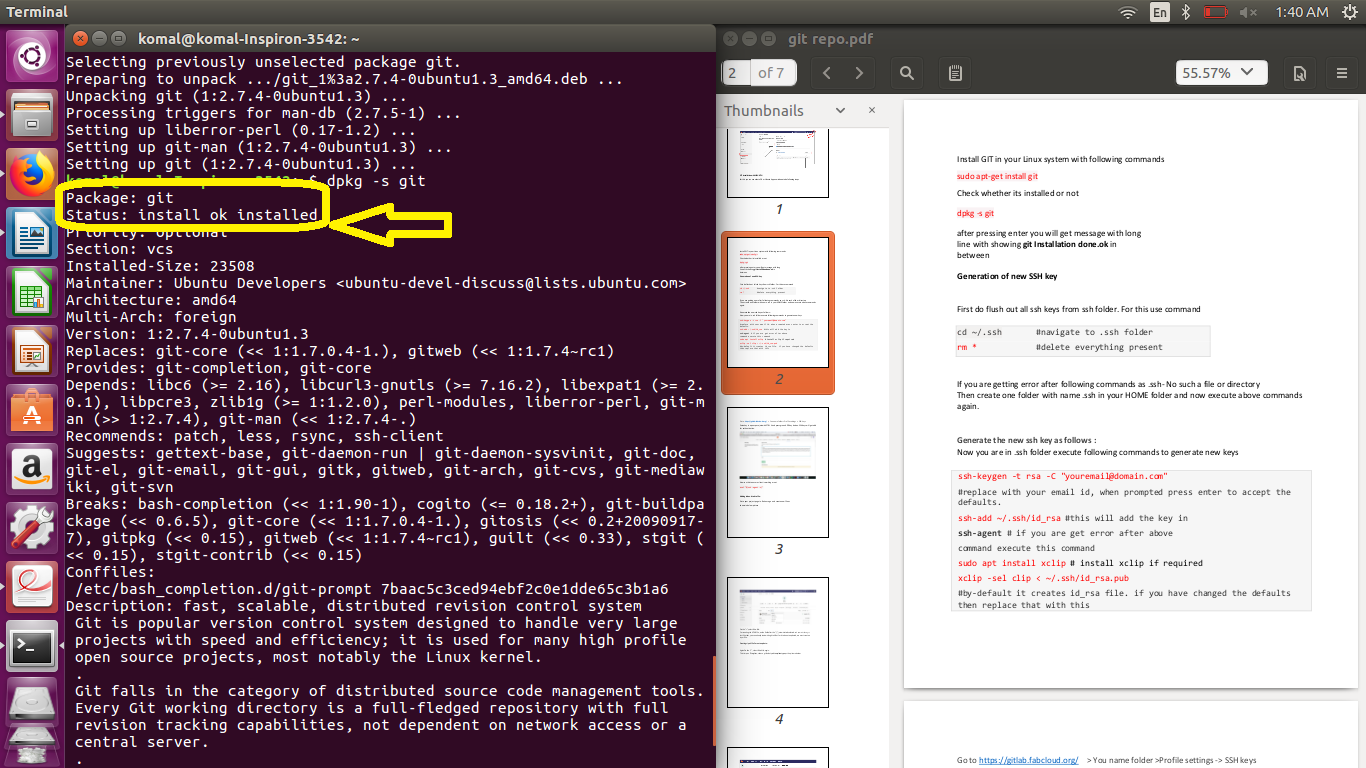The width and height of the screenshot is (1366, 768).
Task: Click 'Multi-Arch: foreign' terminal line
Action: (151, 317)
